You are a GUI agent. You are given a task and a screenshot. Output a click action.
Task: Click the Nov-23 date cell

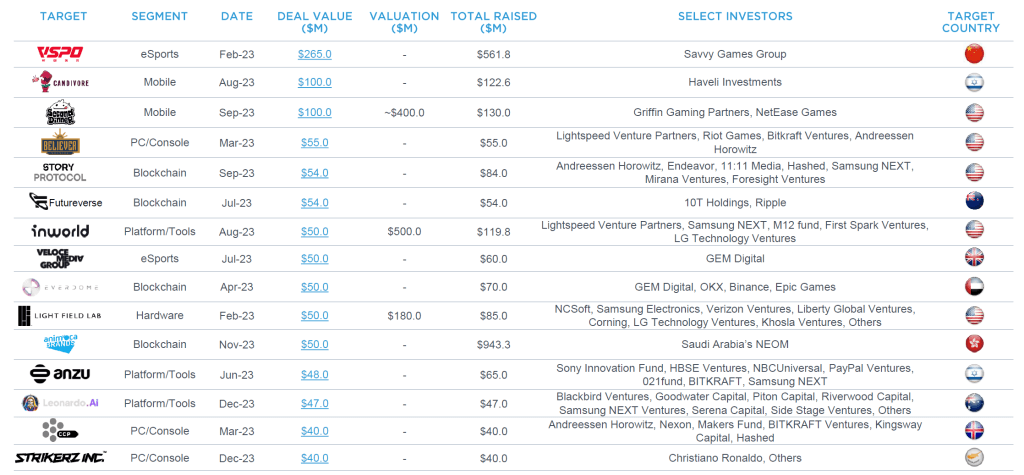point(236,344)
